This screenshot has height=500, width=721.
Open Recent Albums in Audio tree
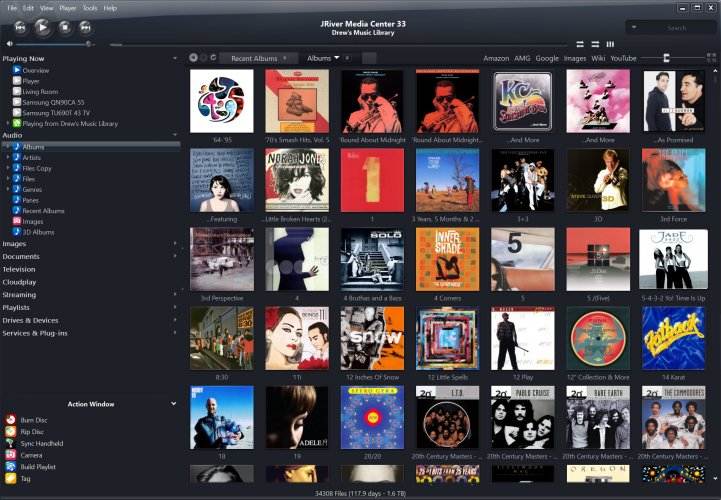[x=43, y=211]
